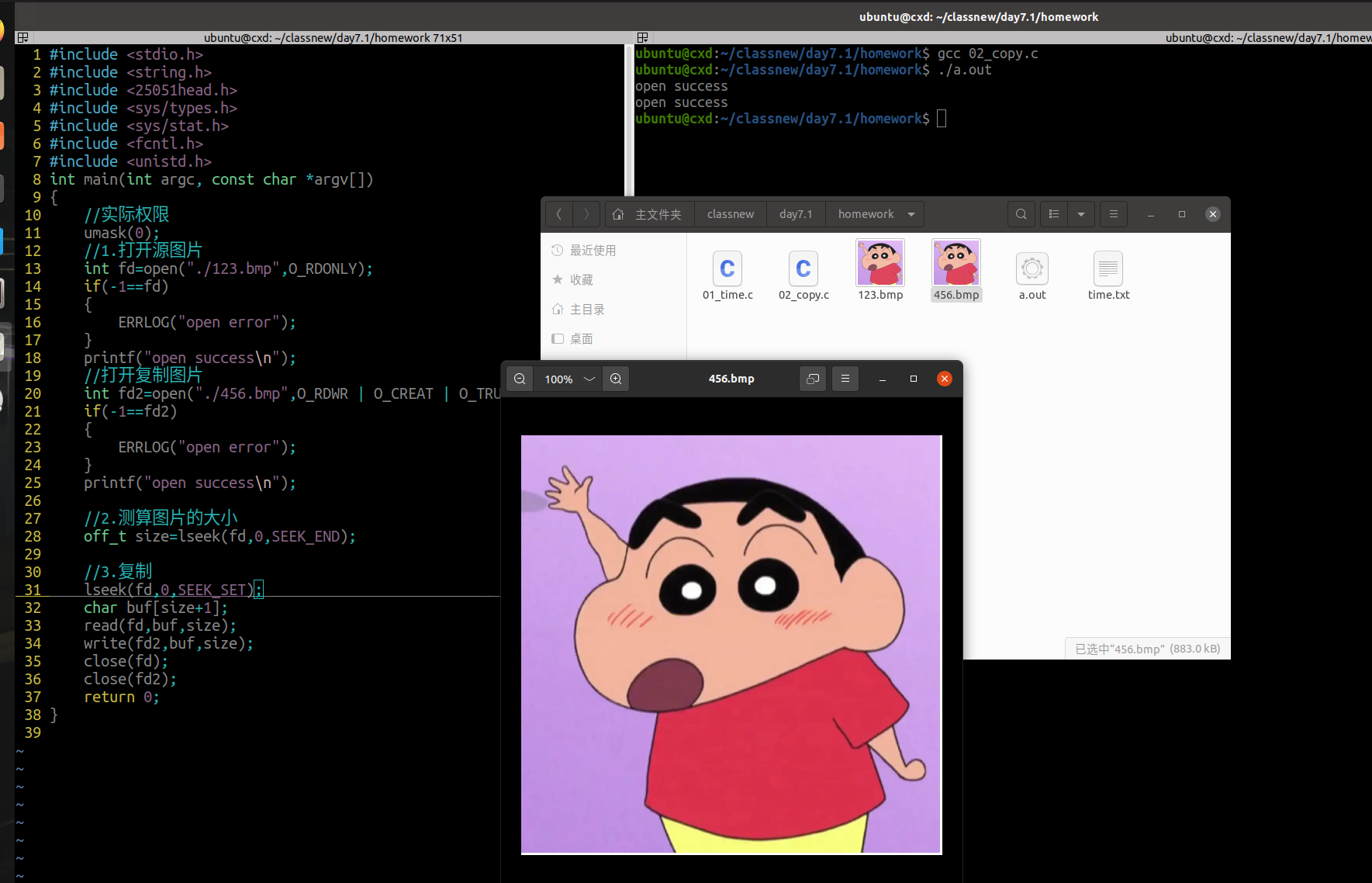The width and height of the screenshot is (1372, 883).
Task: Zoom in in image viewer
Action: click(616, 379)
